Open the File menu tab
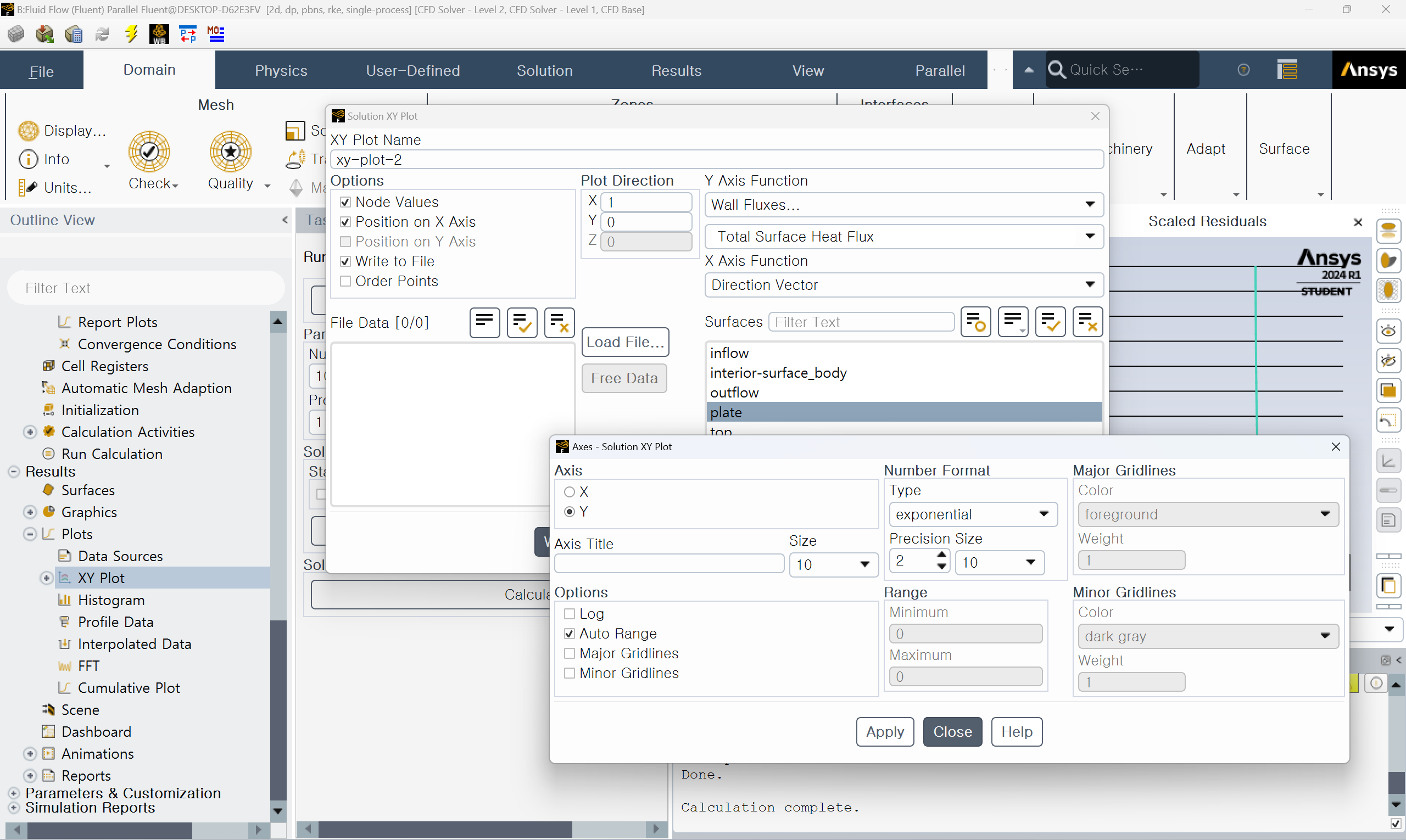This screenshot has width=1406, height=840. tap(41, 71)
